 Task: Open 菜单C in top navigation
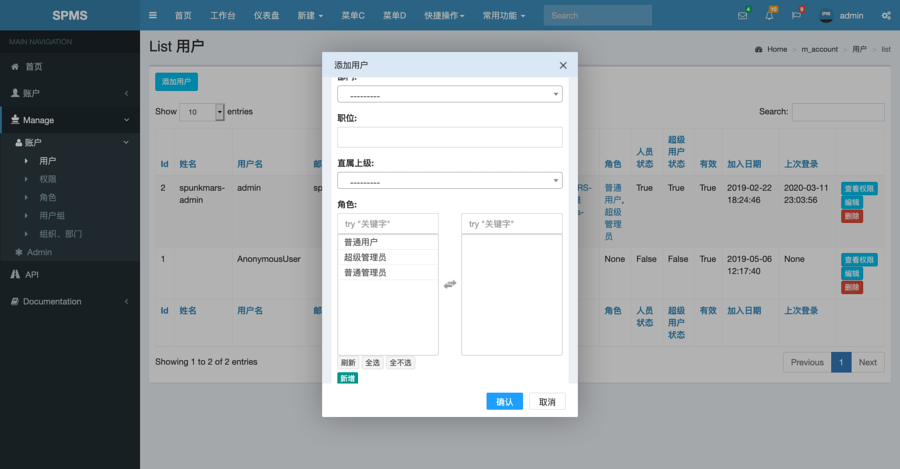point(353,15)
